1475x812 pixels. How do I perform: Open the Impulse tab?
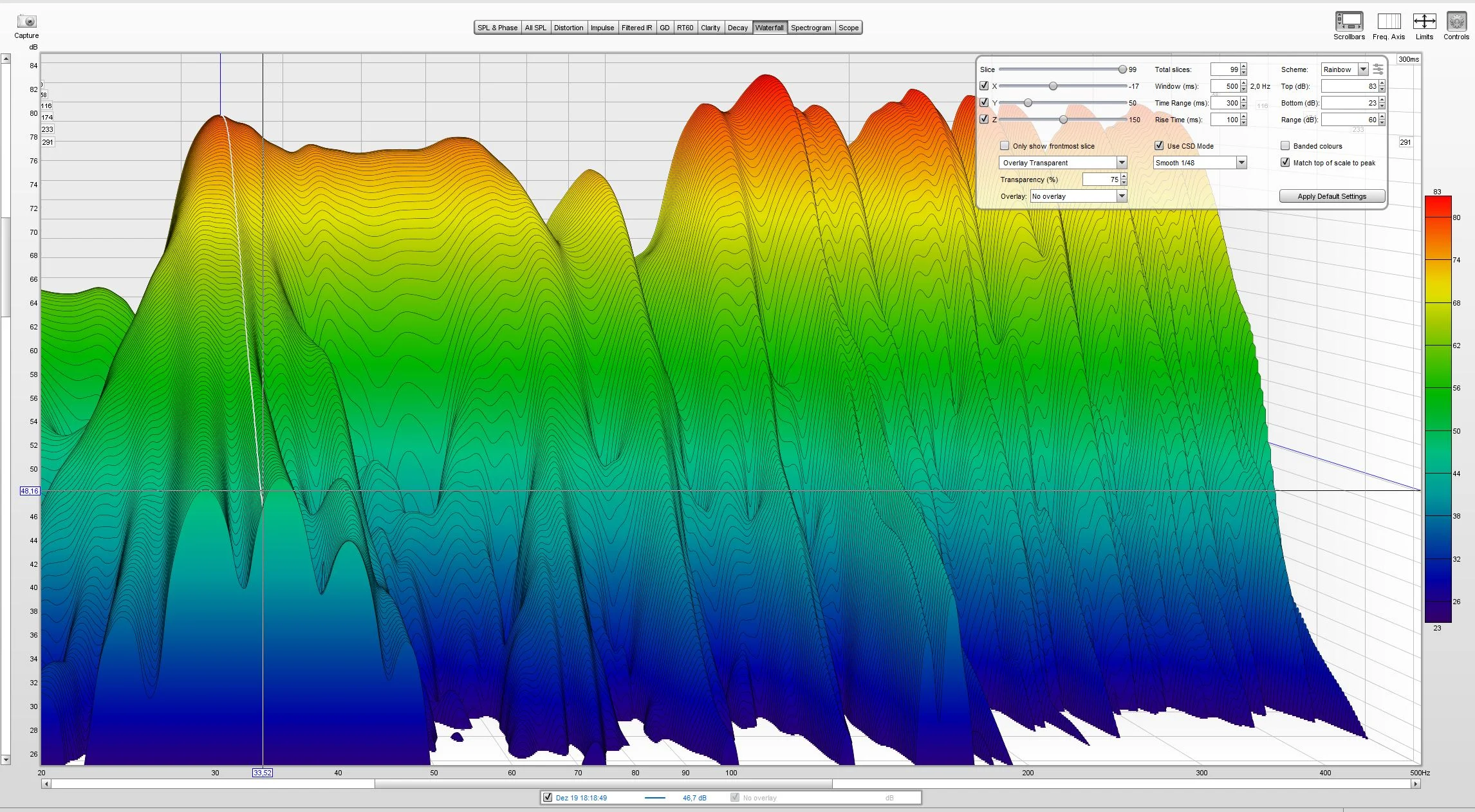pyautogui.click(x=602, y=28)
